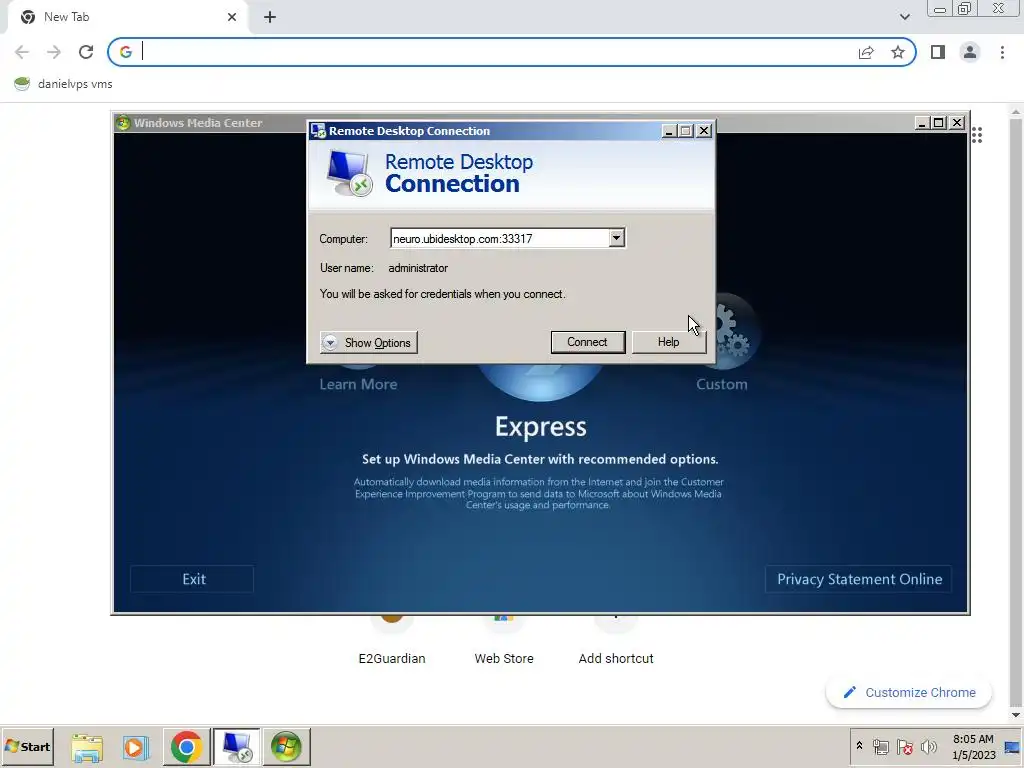Toggle Chrome side panel
1024x768 pixels.
pos(938,52)
